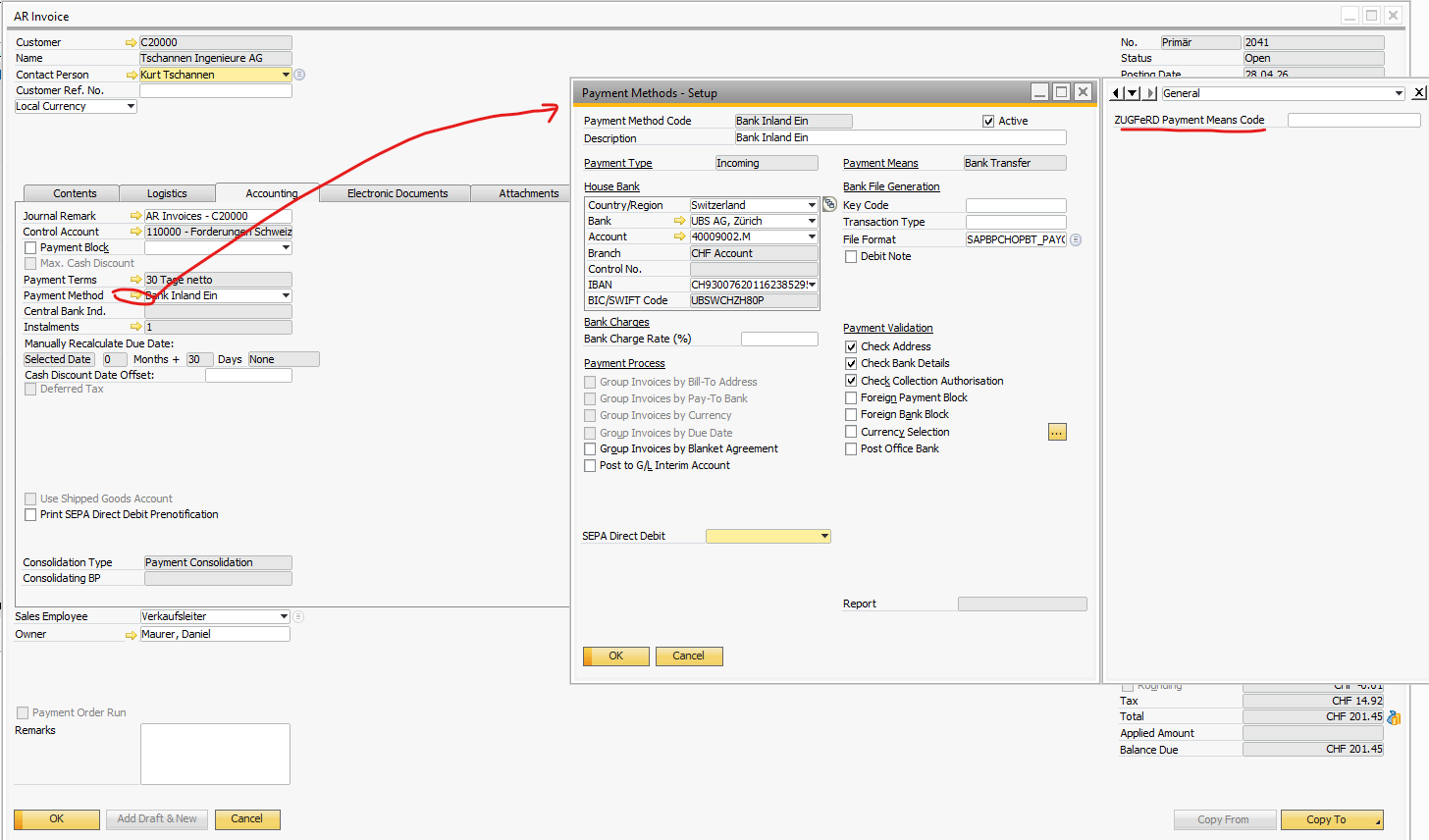Click the details icon beside Contact Person
The image size is (1429, 840).
pos(299,75)
